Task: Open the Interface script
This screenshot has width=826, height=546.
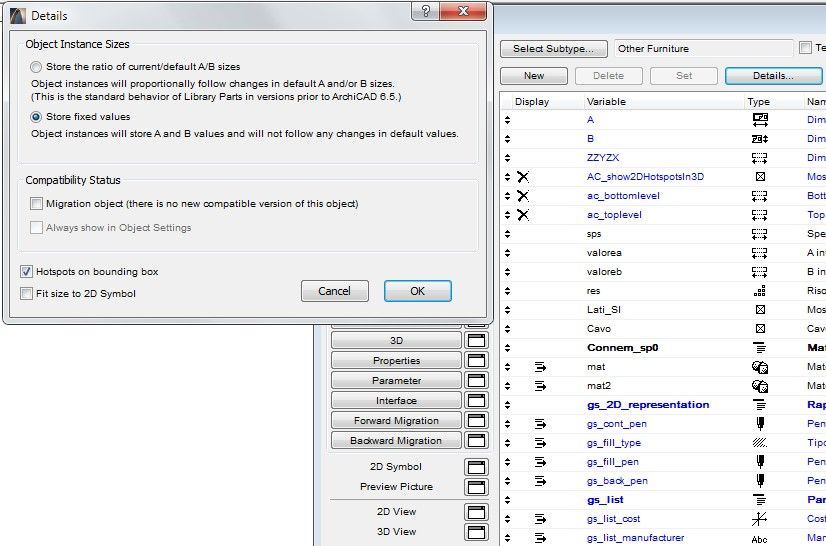Action: coord(396,401)
